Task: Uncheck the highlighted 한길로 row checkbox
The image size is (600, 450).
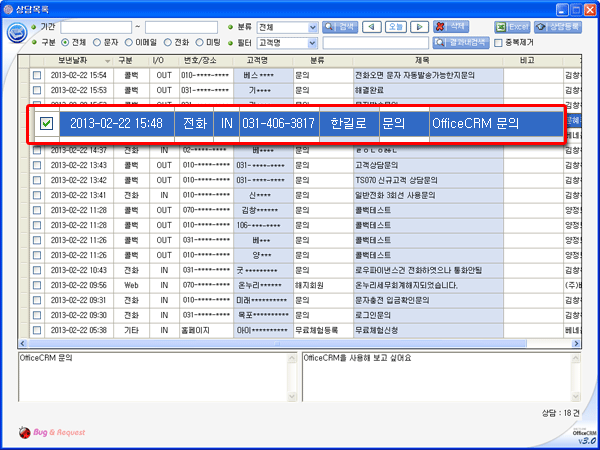Action: pyautogui.click(x=46, y=124)
